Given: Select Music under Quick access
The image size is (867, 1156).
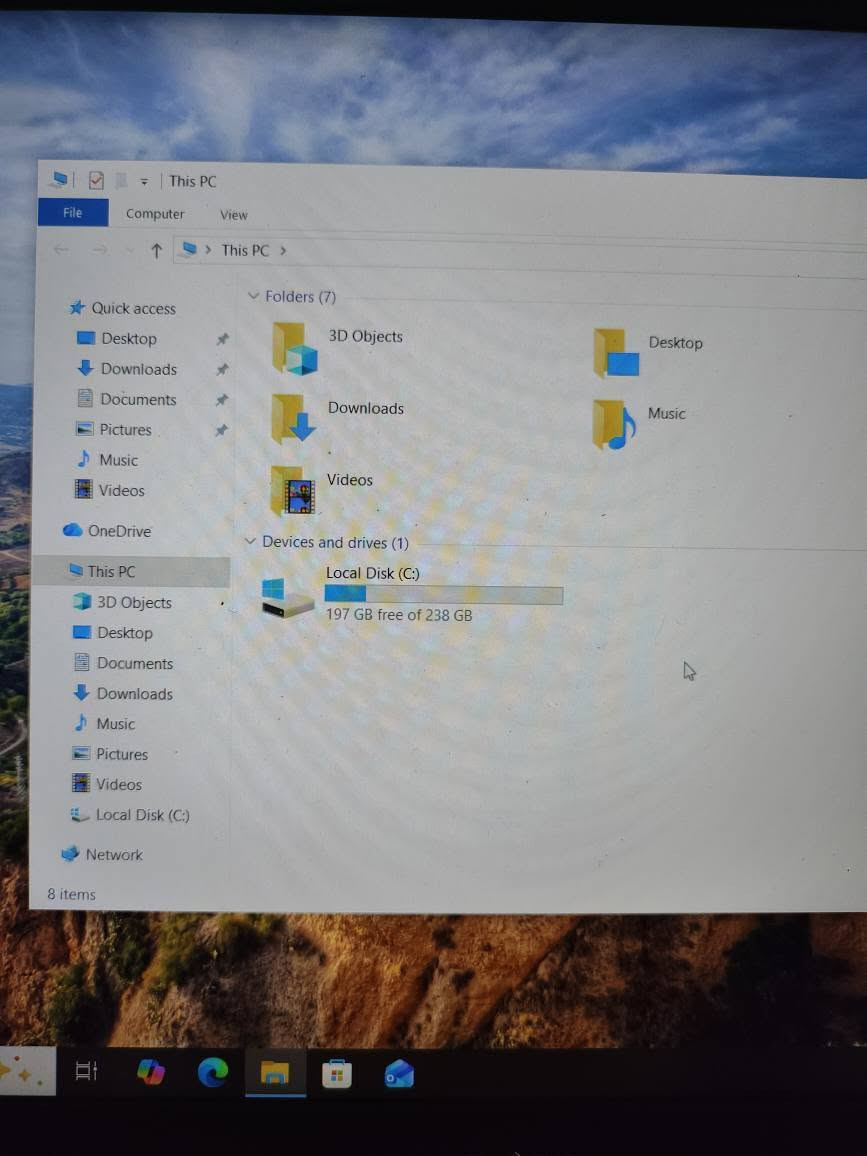Looking at the screenshot, I should click(119, 459).
